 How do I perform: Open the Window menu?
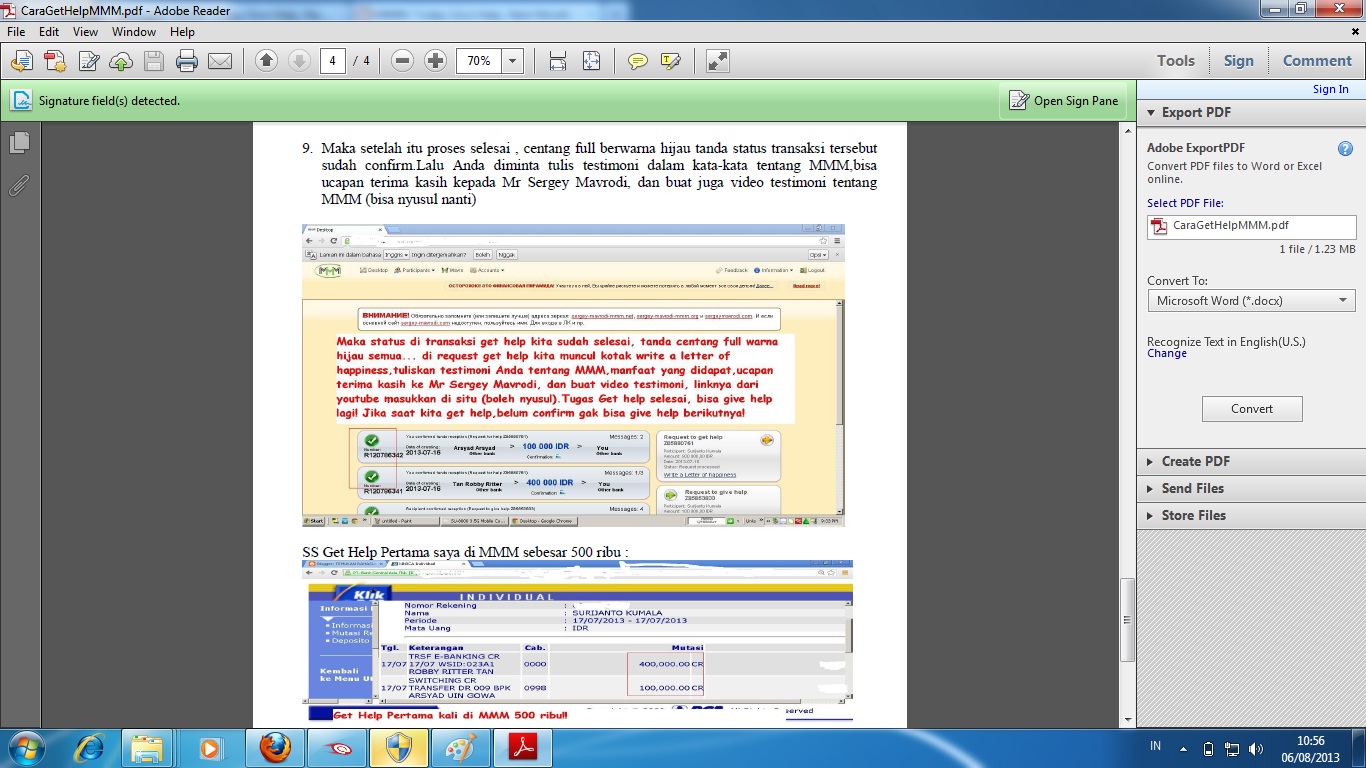[x=134, y=32]
